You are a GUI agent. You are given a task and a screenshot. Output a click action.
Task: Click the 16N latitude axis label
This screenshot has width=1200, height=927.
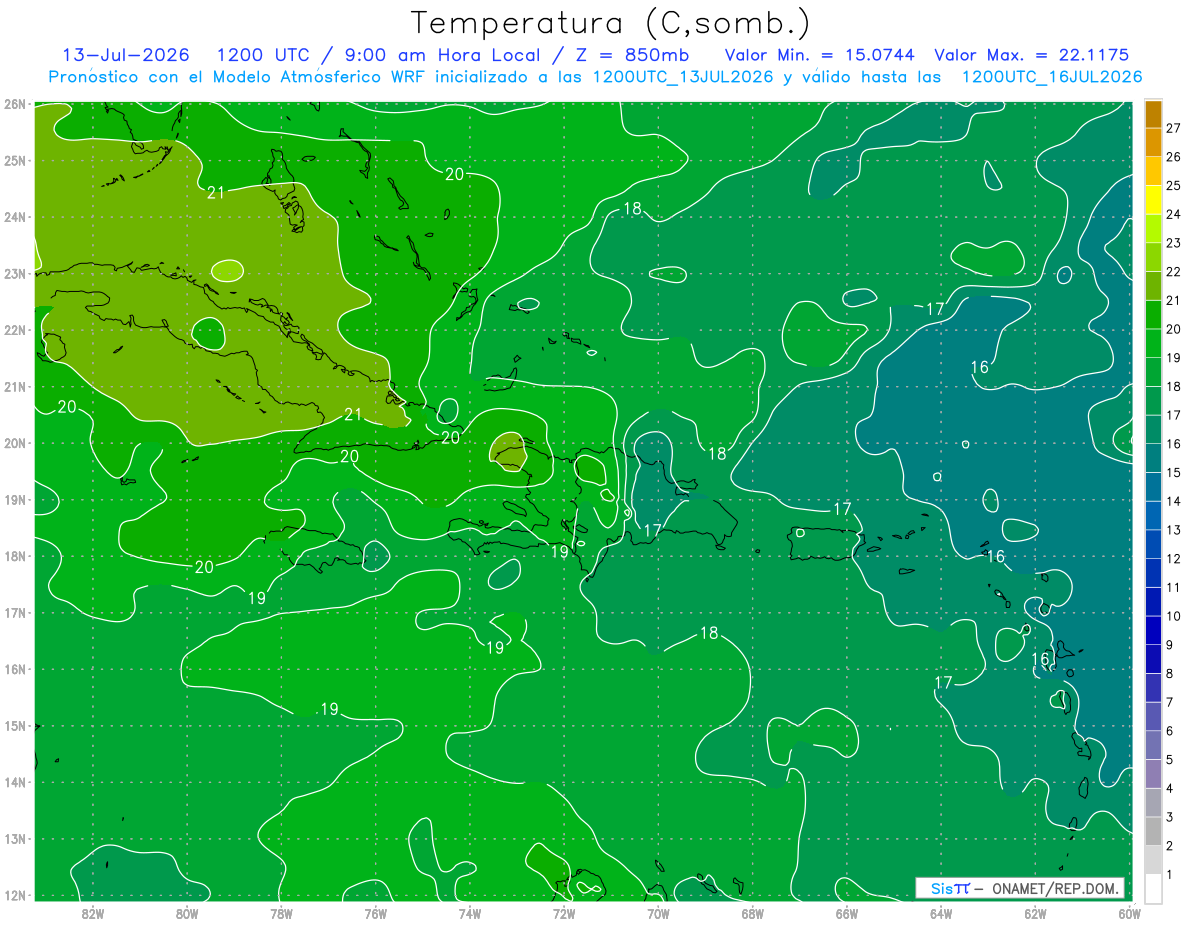point(14,669)
